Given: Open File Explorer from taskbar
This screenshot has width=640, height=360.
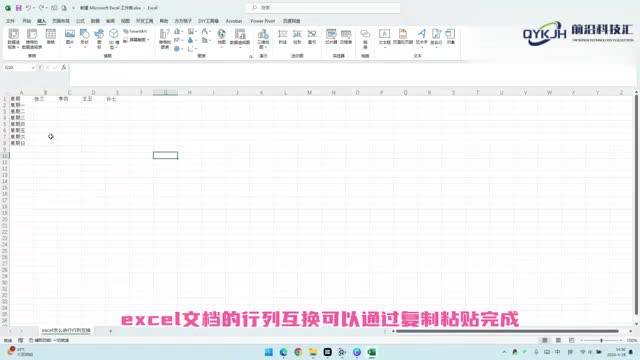Looking at the screenshot, I should tap(313, 352).
